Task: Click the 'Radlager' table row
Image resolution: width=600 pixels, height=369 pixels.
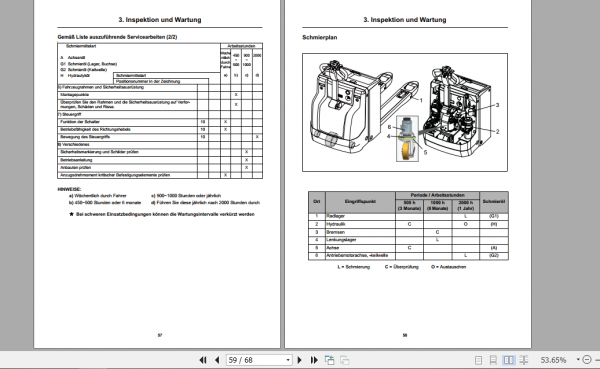Action: click(408, 216)
